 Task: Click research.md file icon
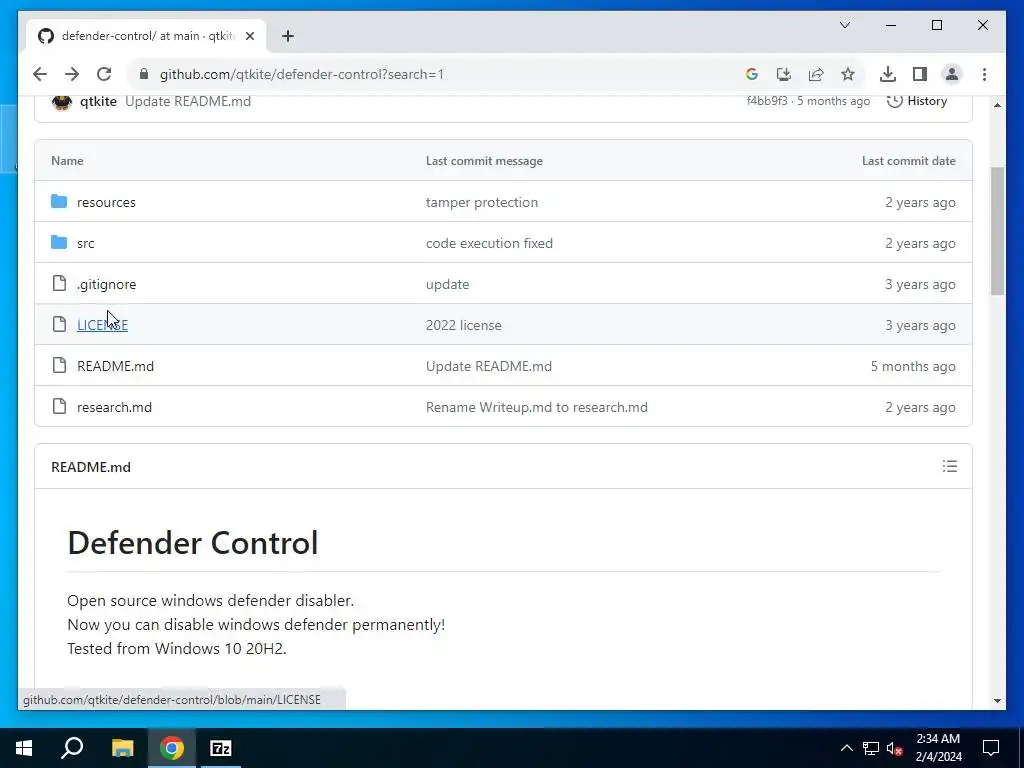59,407
